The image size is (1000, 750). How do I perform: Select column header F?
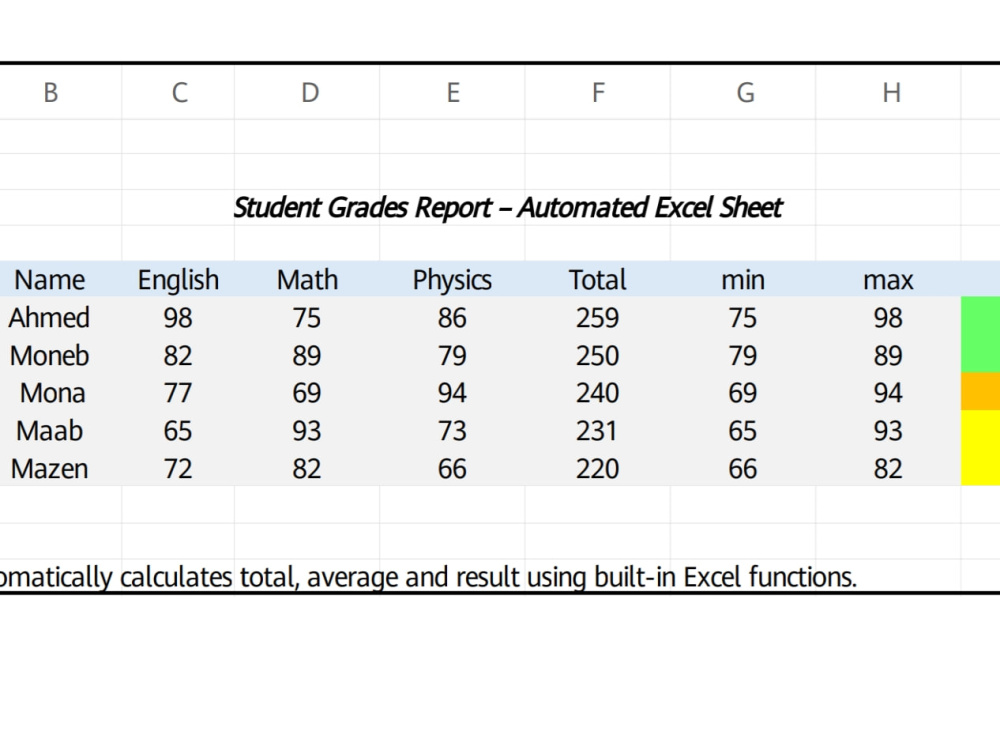[x=598, y=92]
